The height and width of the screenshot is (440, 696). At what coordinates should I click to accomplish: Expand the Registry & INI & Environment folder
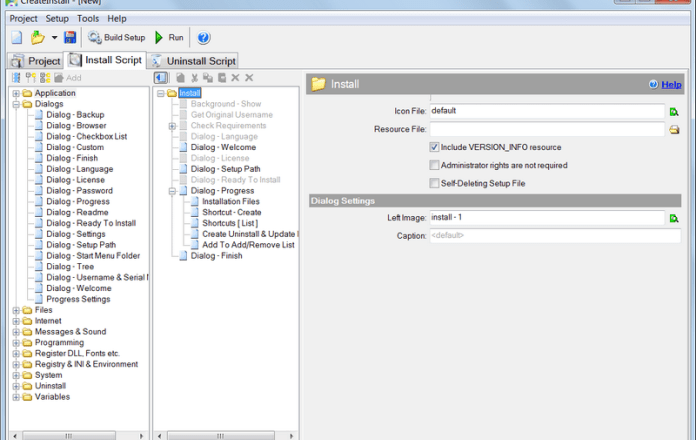(x=16, y=365)
